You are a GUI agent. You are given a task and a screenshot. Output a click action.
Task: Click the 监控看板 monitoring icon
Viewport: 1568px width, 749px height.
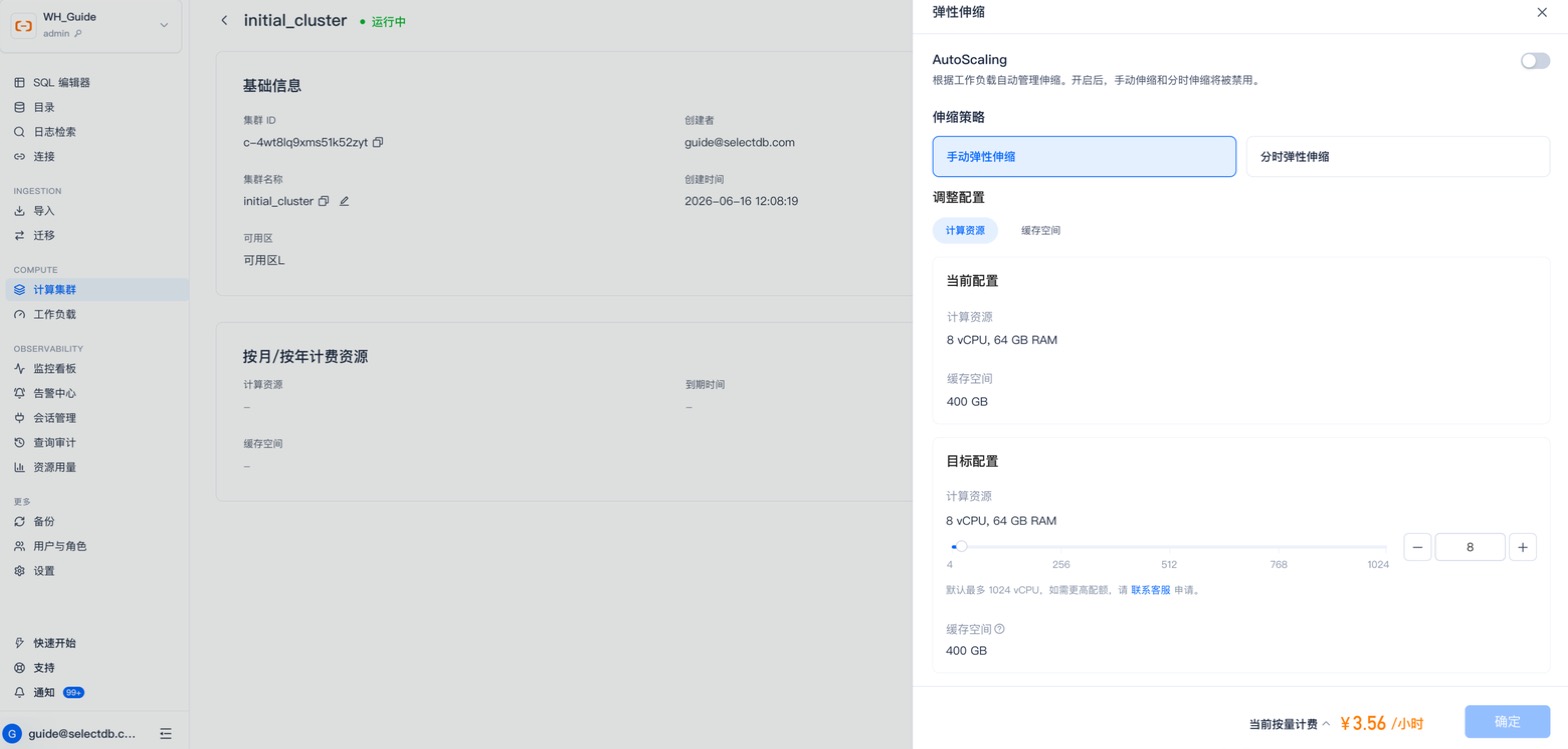pyautogui.click(x=19, y=369)
